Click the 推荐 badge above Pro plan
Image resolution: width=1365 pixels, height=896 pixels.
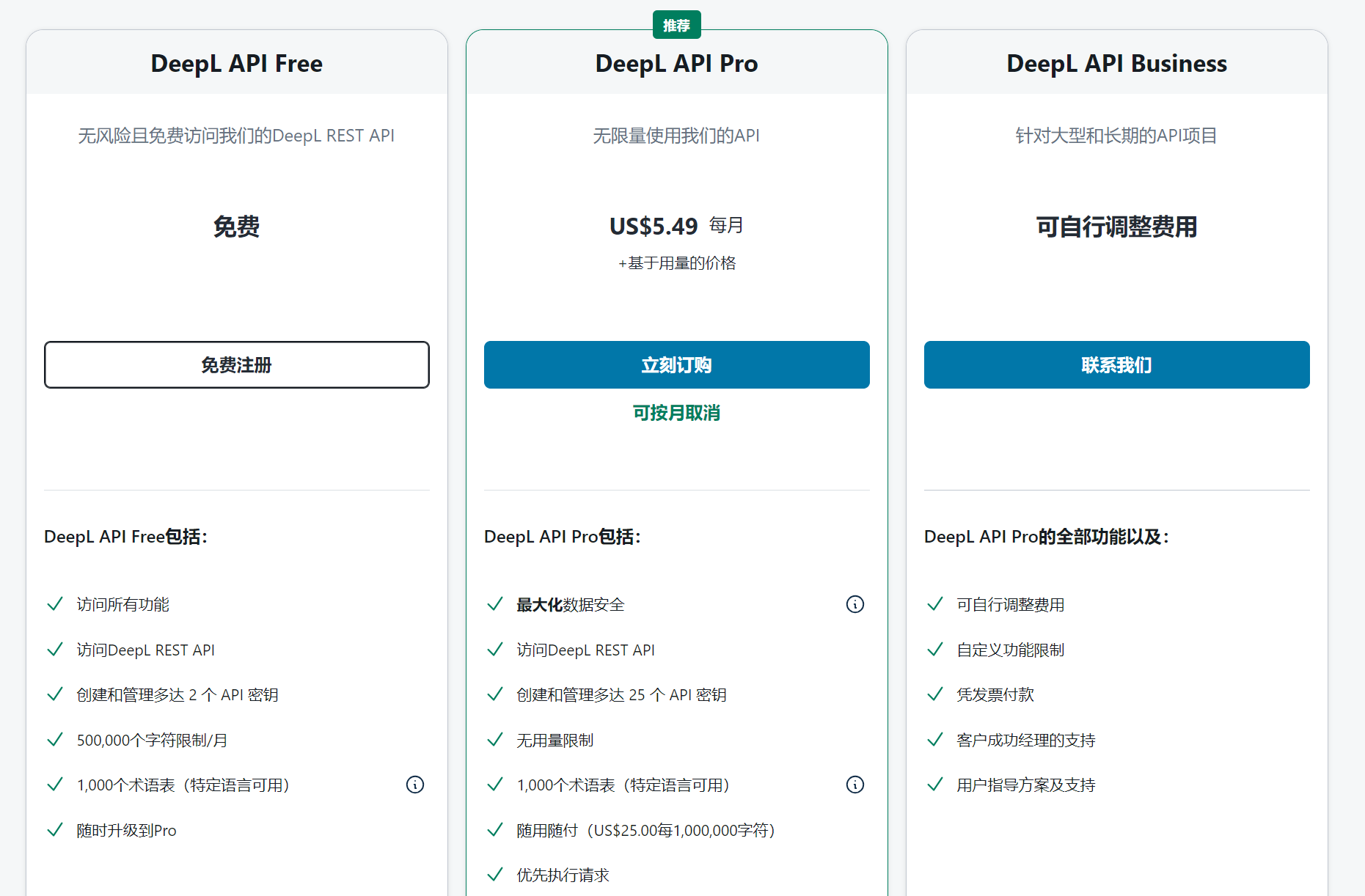677,25
